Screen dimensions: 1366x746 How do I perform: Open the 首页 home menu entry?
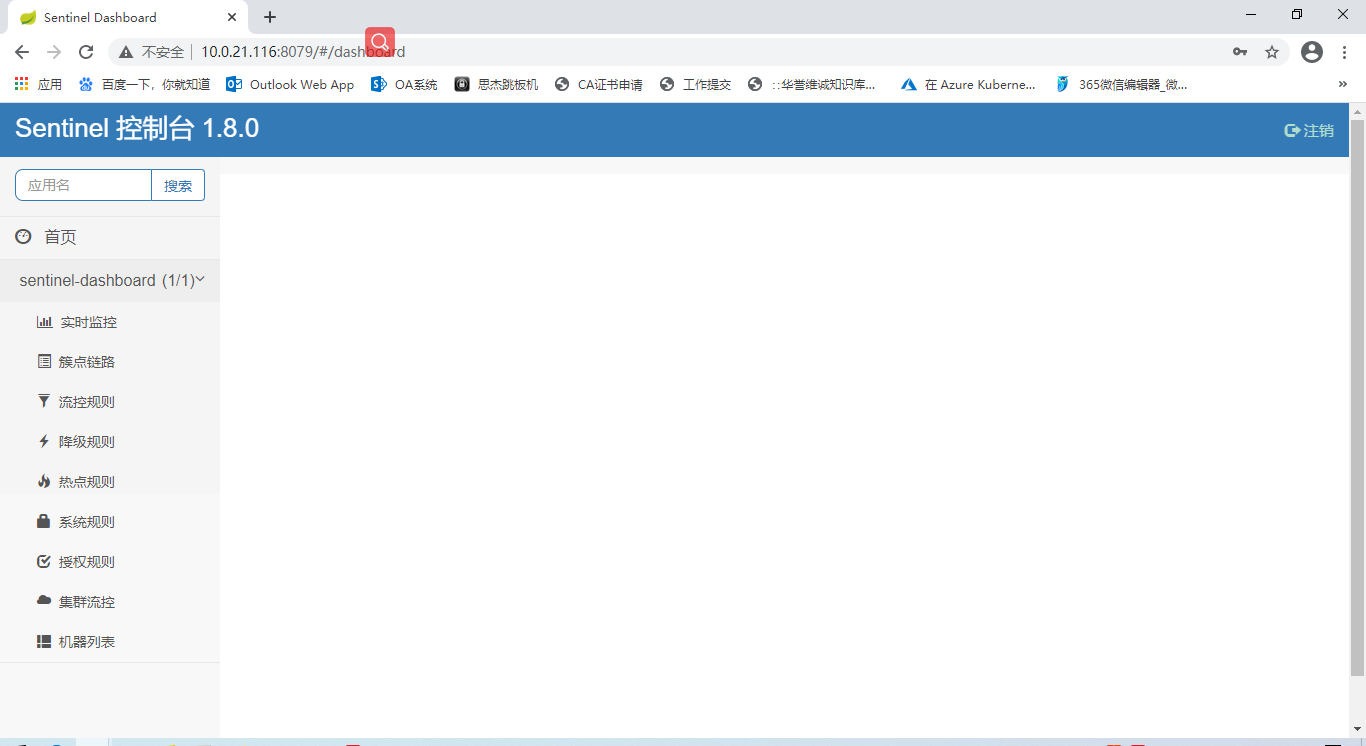pyautogui.click(x=59, y=236)
